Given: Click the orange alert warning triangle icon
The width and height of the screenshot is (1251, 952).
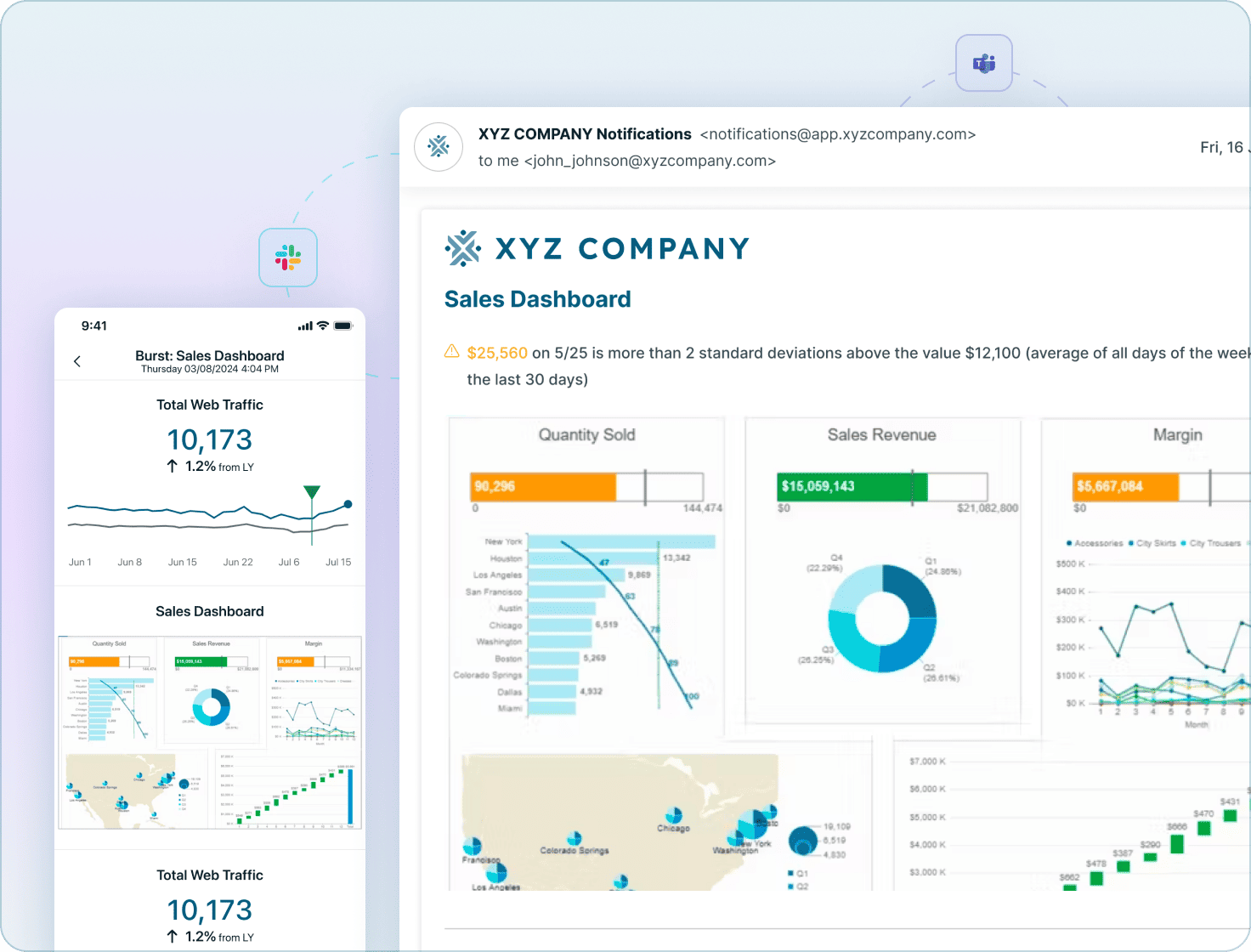Looking at the screenshot, I should tap(452, 352).
